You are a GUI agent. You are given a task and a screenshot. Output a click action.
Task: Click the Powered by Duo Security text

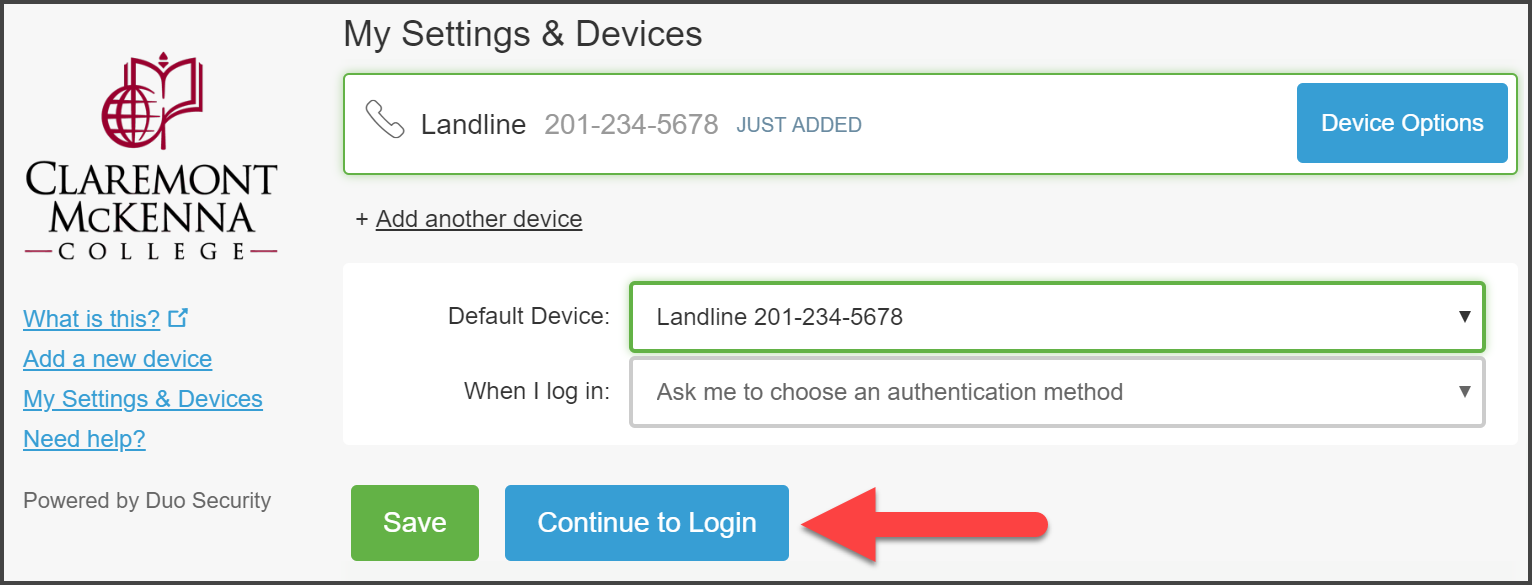(146, 500)
